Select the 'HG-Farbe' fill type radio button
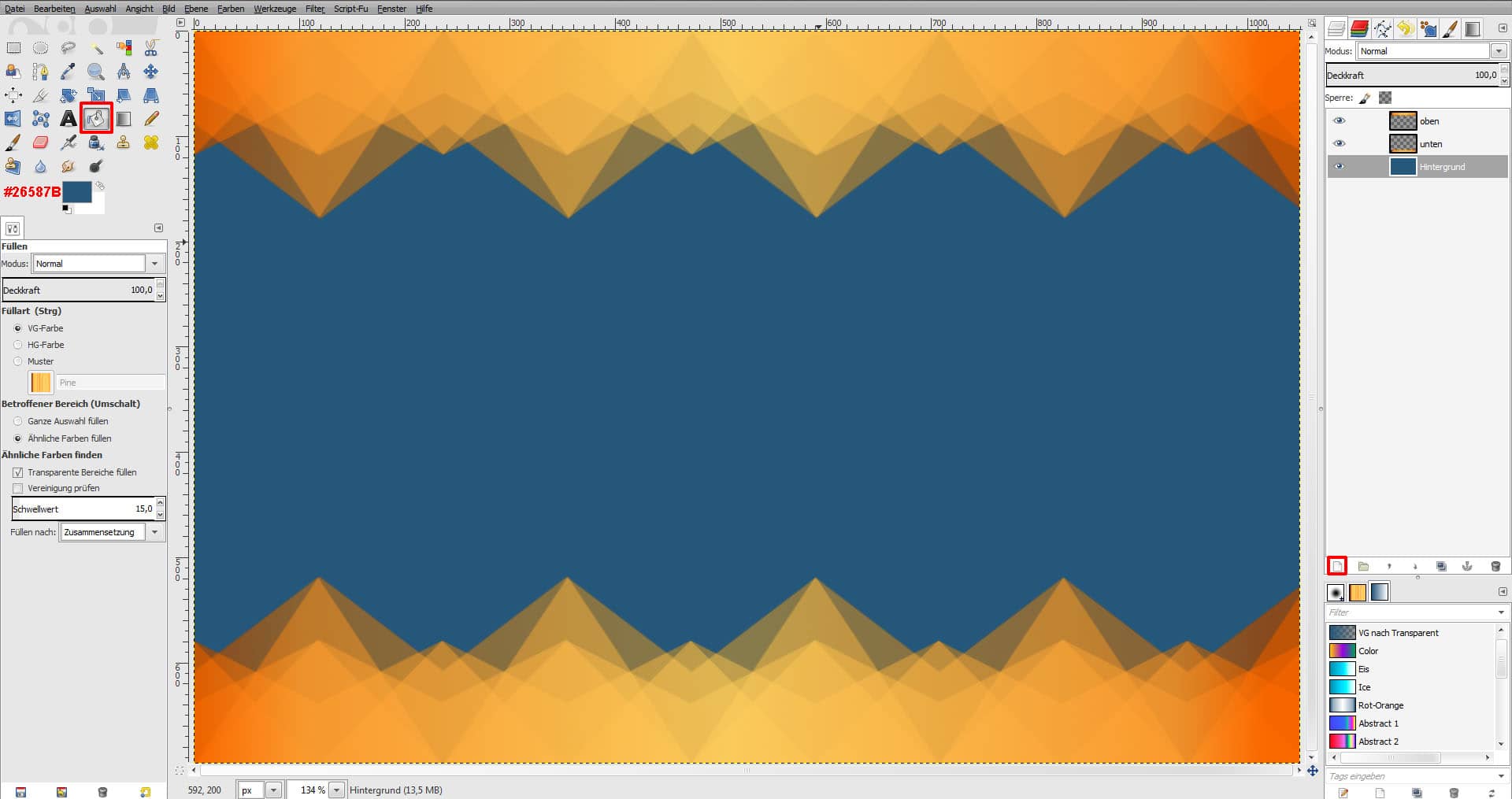Viewport: 1512px width, 799px height. coord(18,345)
